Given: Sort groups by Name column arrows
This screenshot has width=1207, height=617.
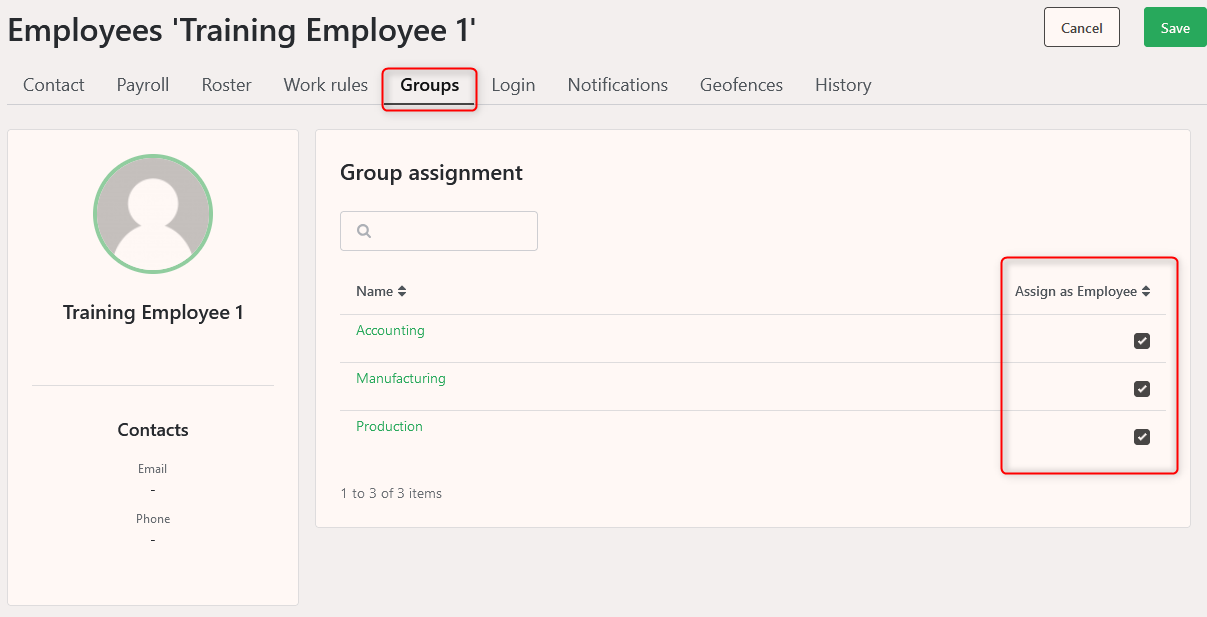Looking at the screenshot, I should 402,292.
